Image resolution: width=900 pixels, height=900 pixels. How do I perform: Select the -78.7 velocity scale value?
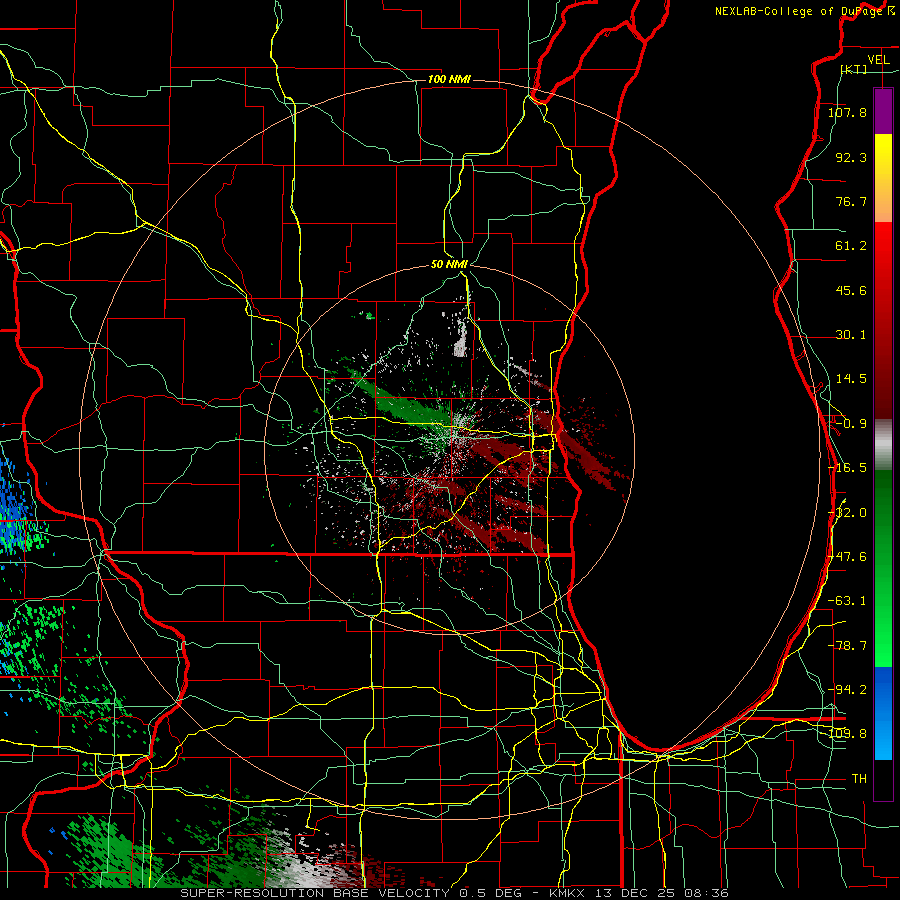point(847,645)
